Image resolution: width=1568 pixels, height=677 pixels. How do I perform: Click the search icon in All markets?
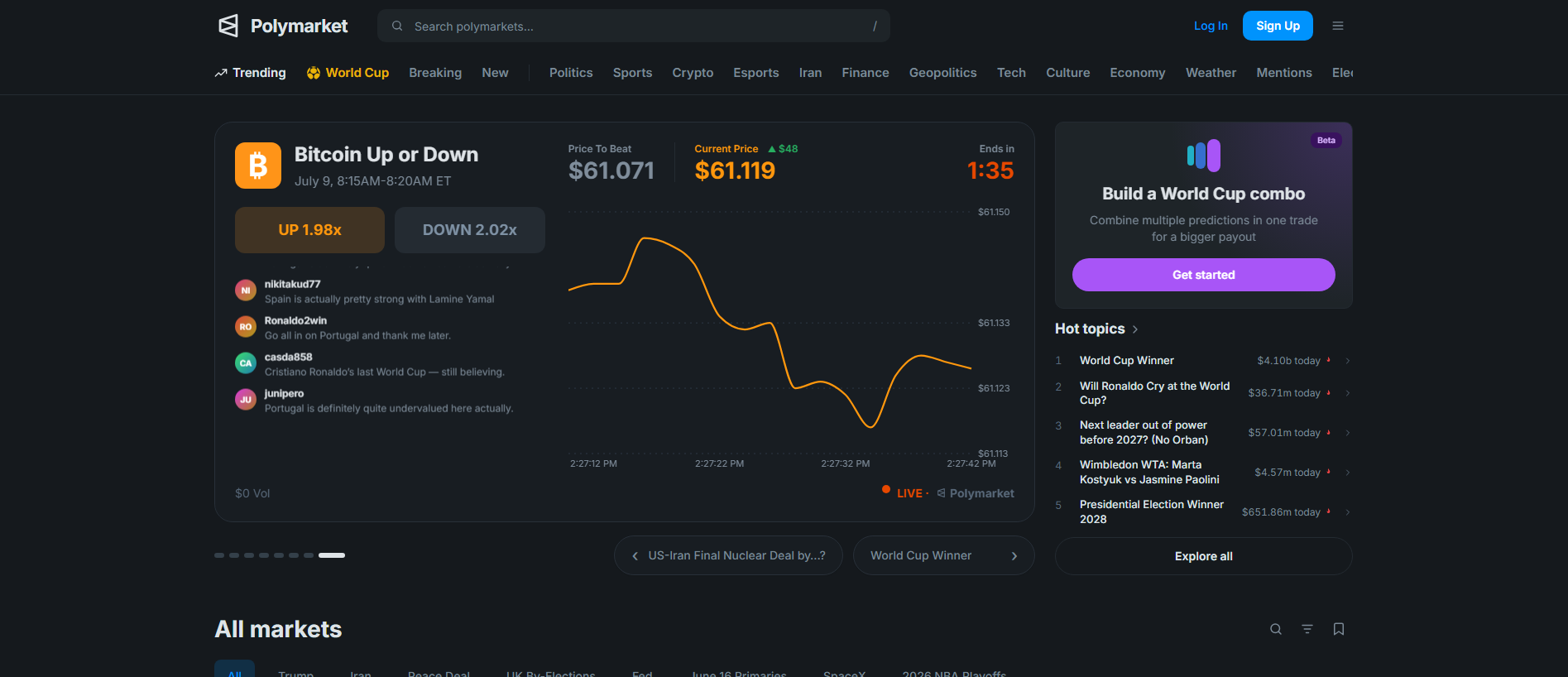pyautogui.click(x=1276, y=629)
